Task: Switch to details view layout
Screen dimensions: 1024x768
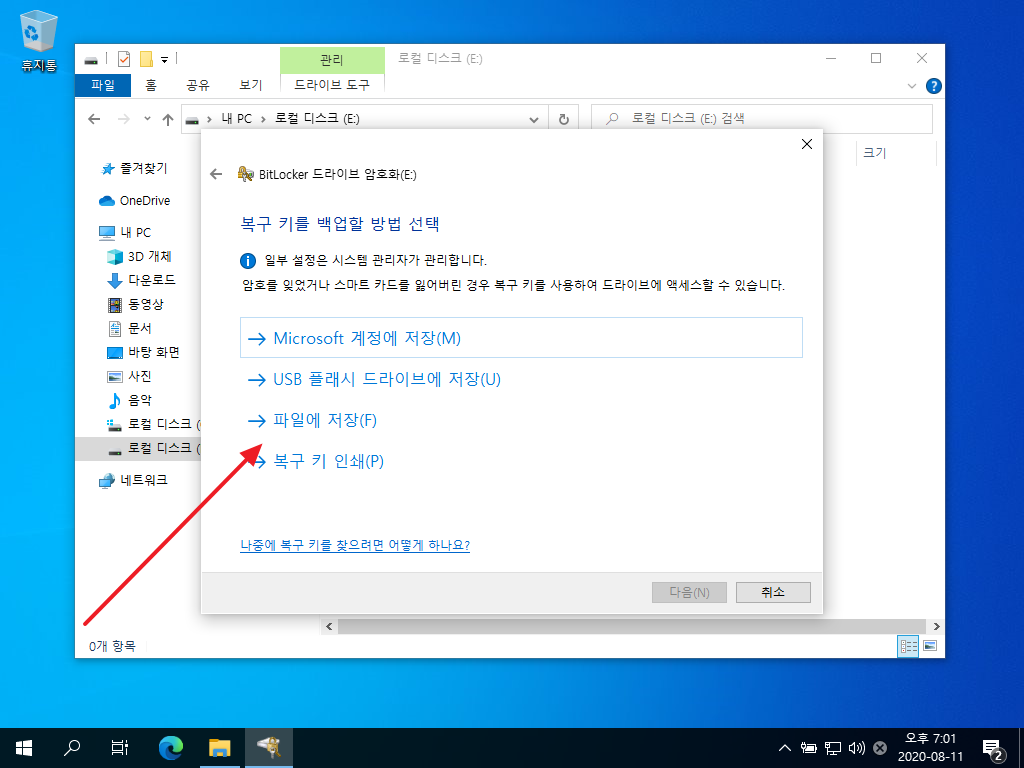Action: pyautogui.click(x=908, y=647)
